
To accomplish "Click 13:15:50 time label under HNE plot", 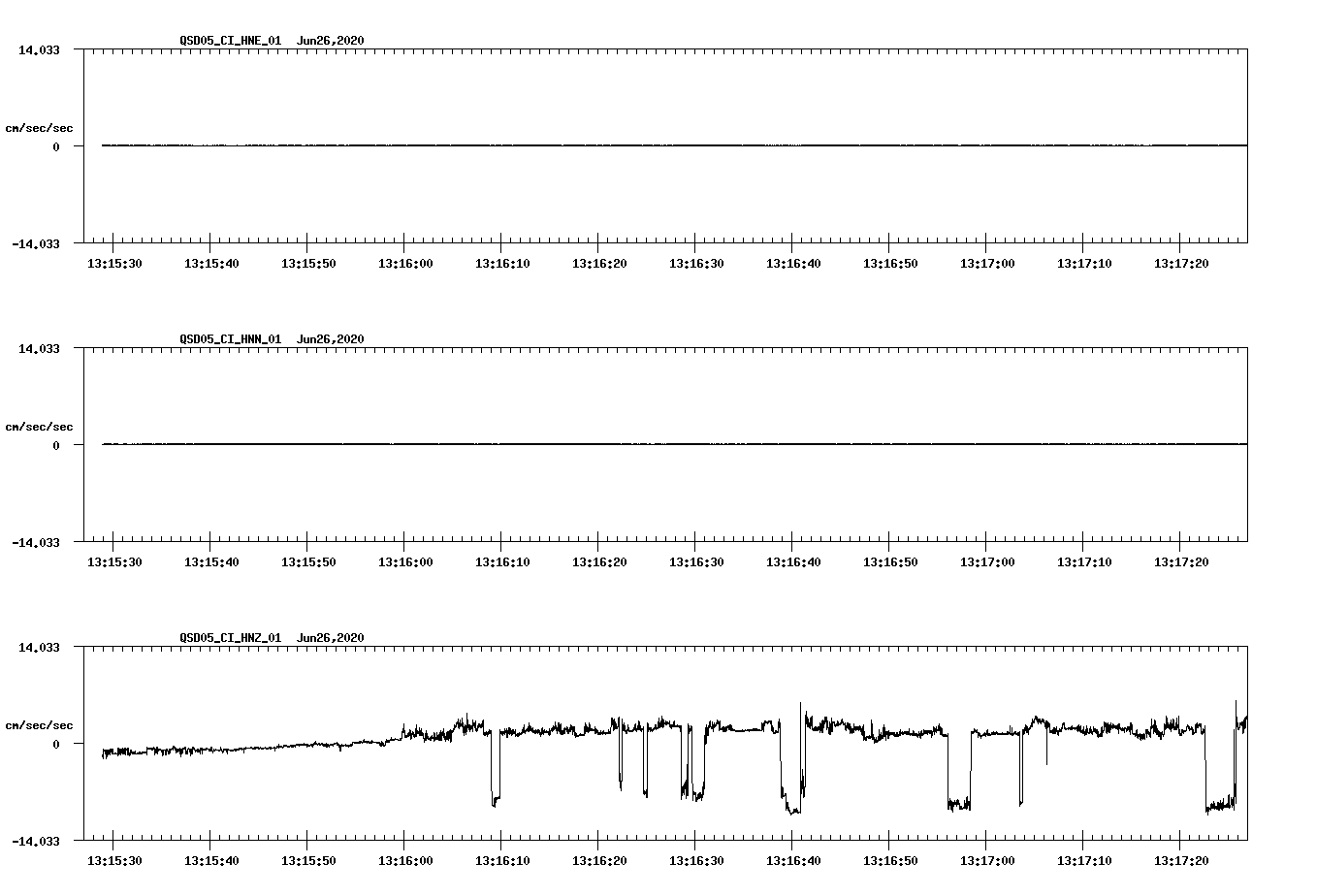I will [x=308, y=264].
